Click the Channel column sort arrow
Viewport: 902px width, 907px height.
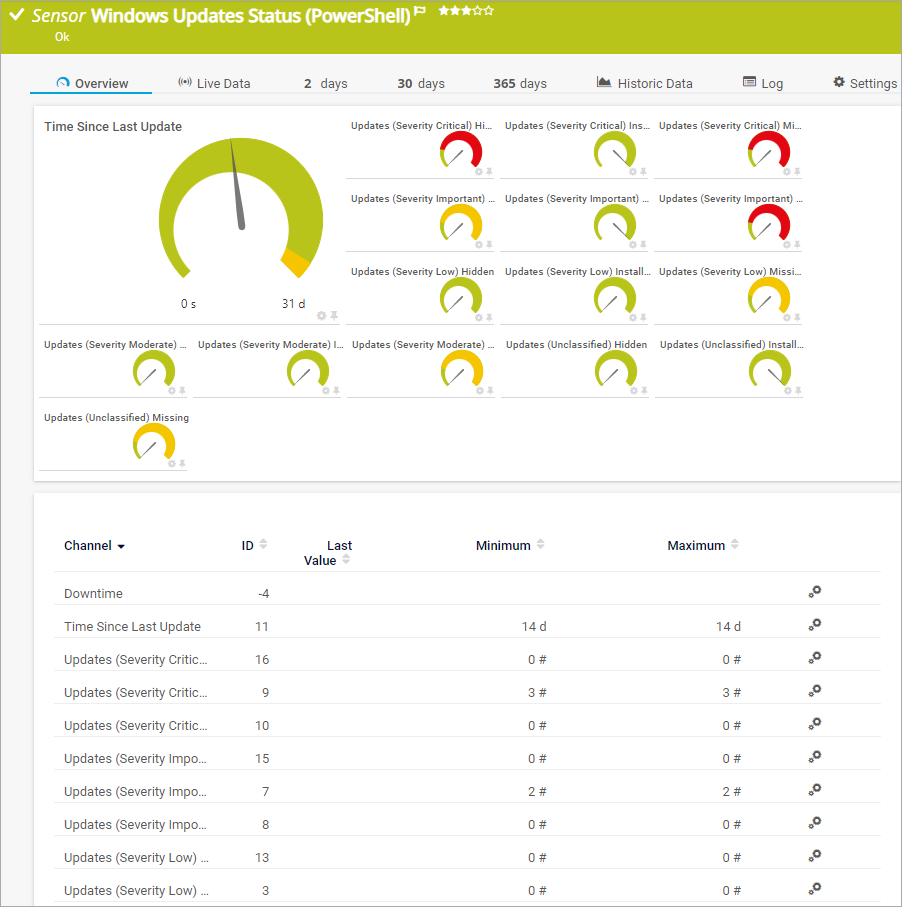[x=121, y=547]
